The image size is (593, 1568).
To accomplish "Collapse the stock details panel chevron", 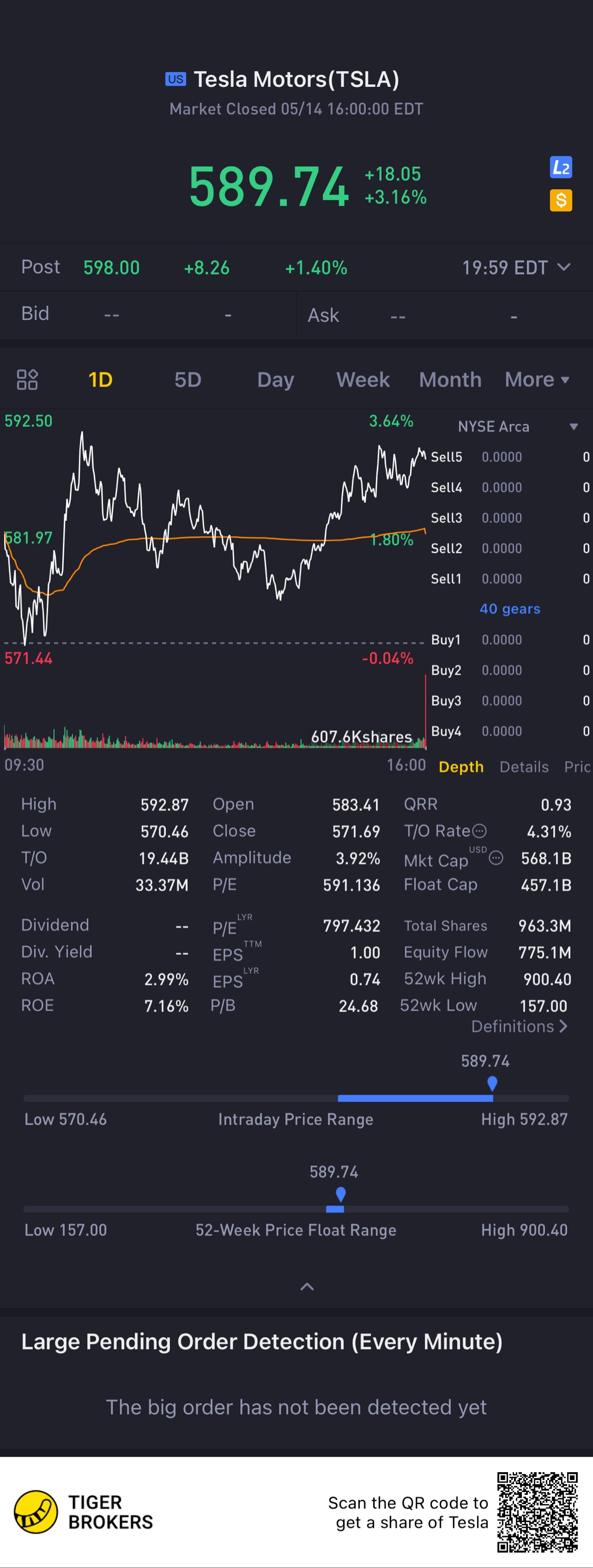I will tap(307, 1287).
